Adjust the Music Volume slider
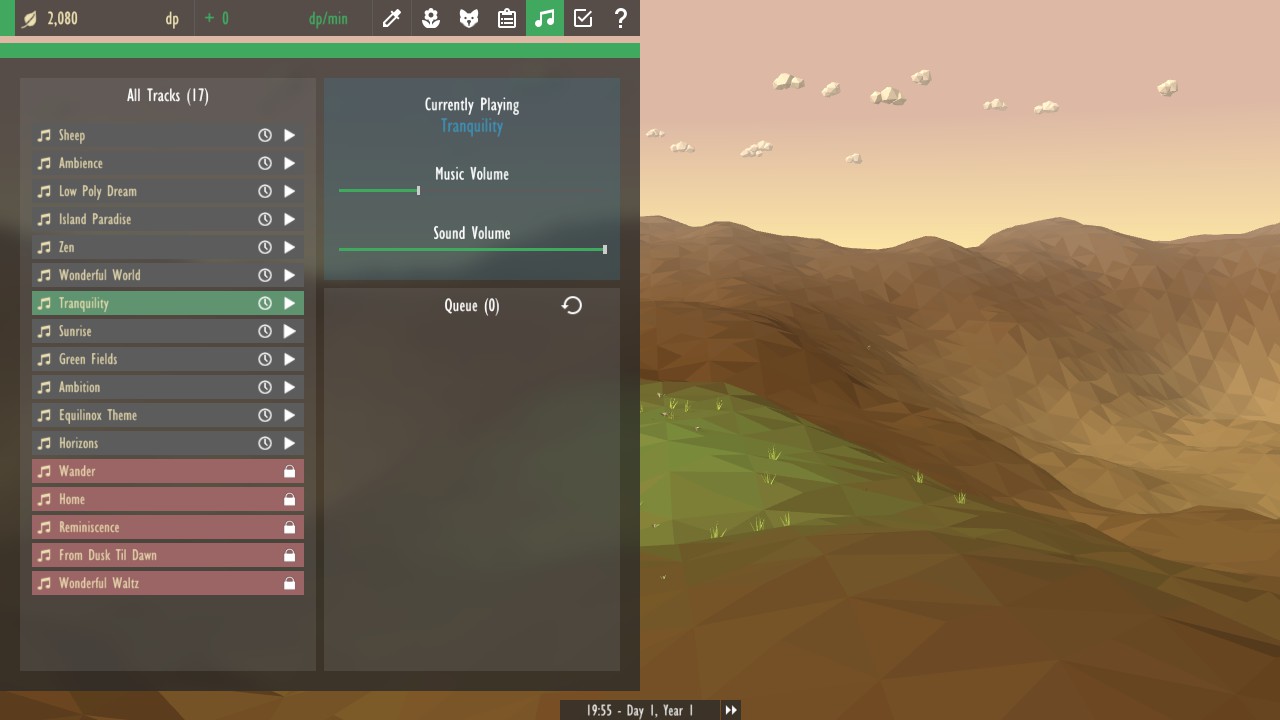This screenshot has height=720, width=1280. 418,190
